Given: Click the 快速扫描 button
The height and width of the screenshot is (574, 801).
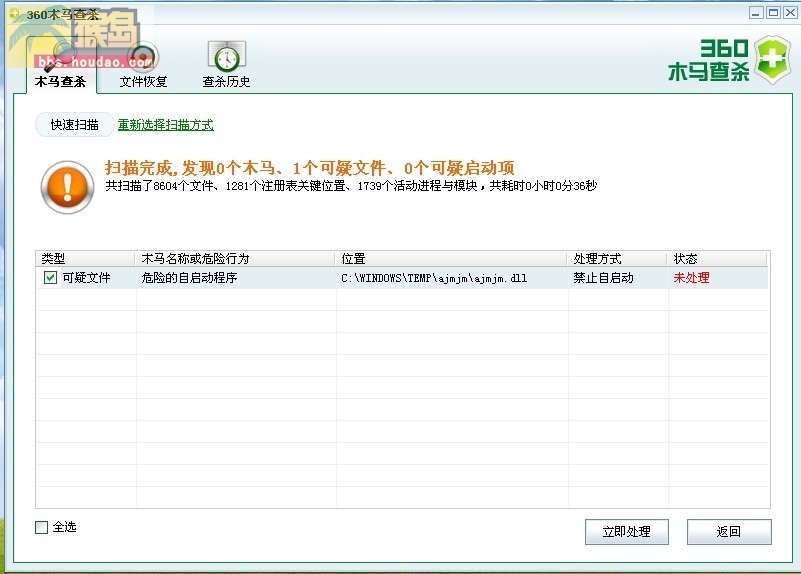Looking at the screenshot, I should pos(75,125).
